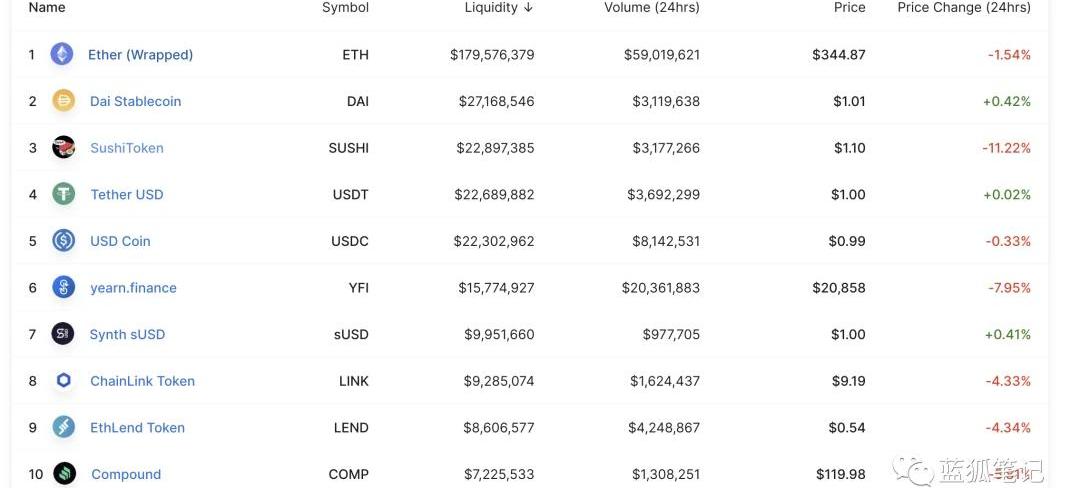Sort by Name column header

(x=47, y=8)
